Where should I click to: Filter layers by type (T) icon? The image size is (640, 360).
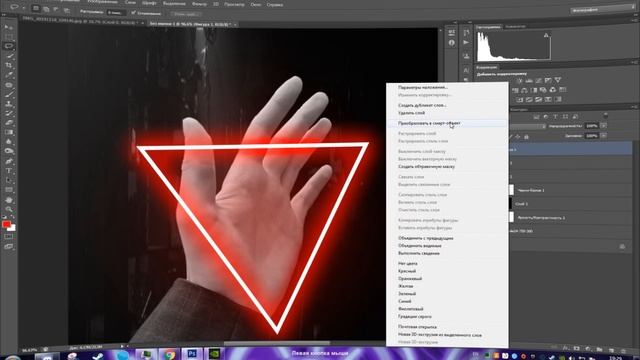[556, 117]
